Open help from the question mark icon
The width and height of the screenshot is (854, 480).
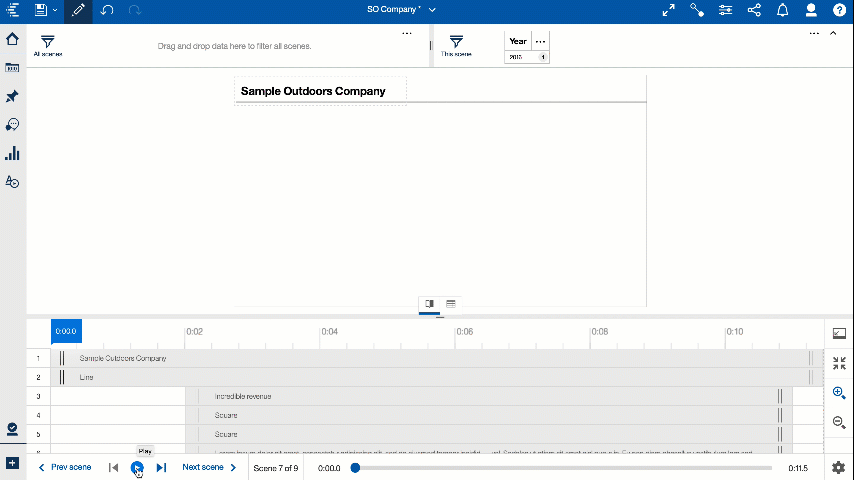(839, 10)
